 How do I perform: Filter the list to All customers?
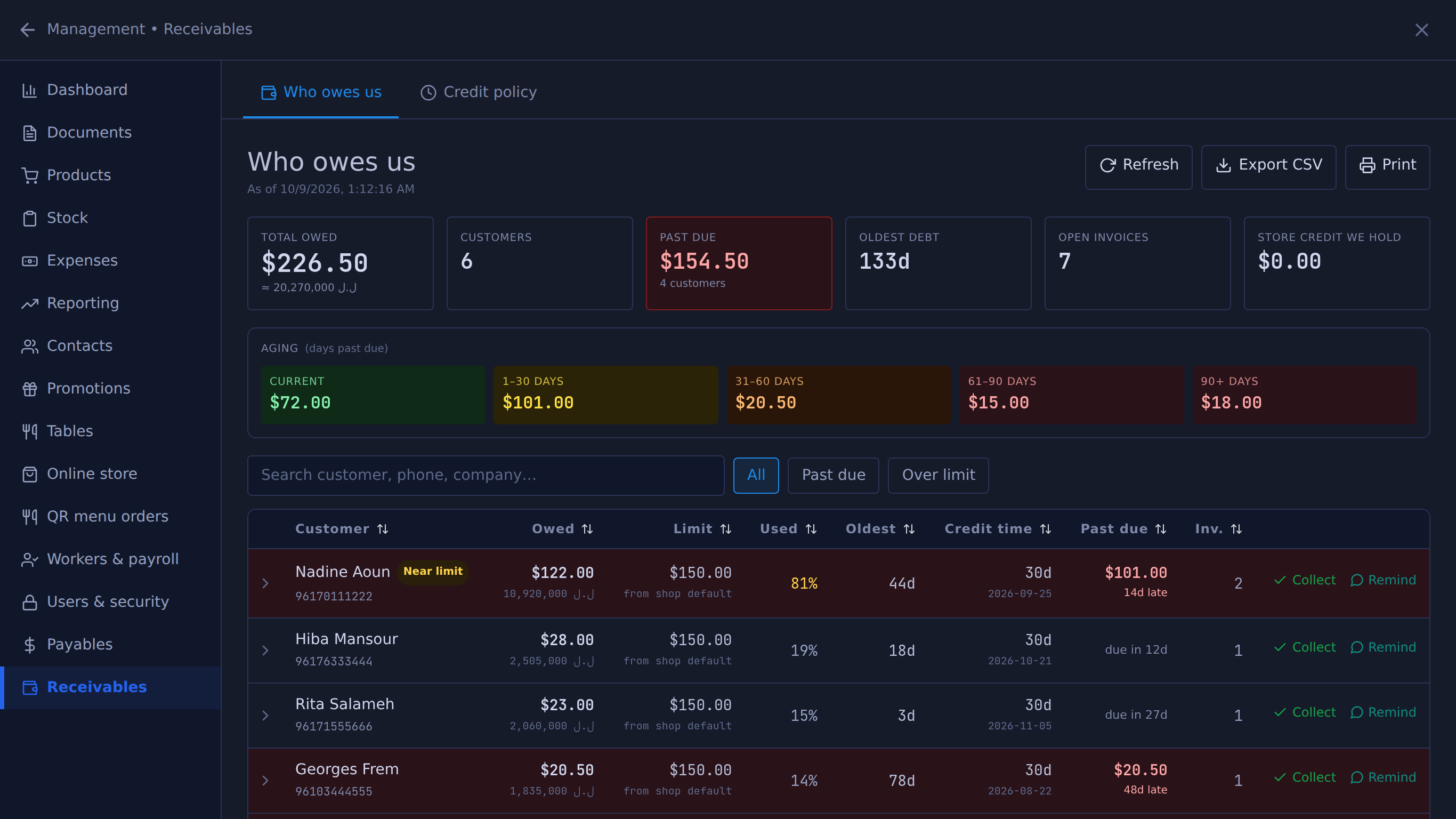(x=756, y=475)
